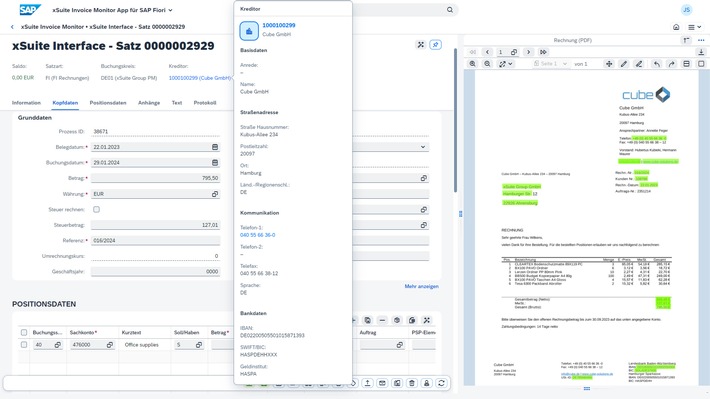Zoom out on the PDF viewer
Screen dimensions: 710x399
point(487,64)
